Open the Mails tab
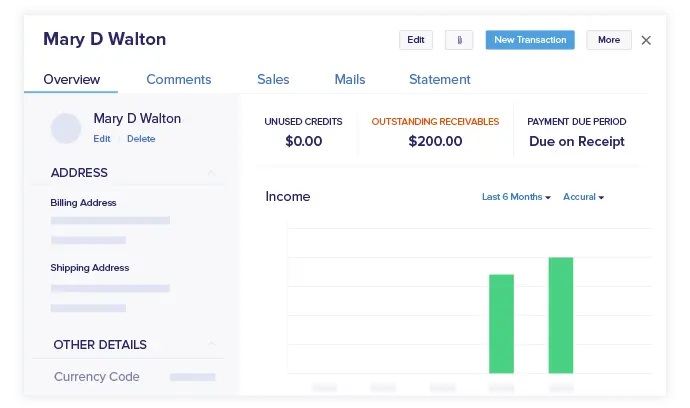This screenshot has height=408, width=690. [x=350, y=79]
